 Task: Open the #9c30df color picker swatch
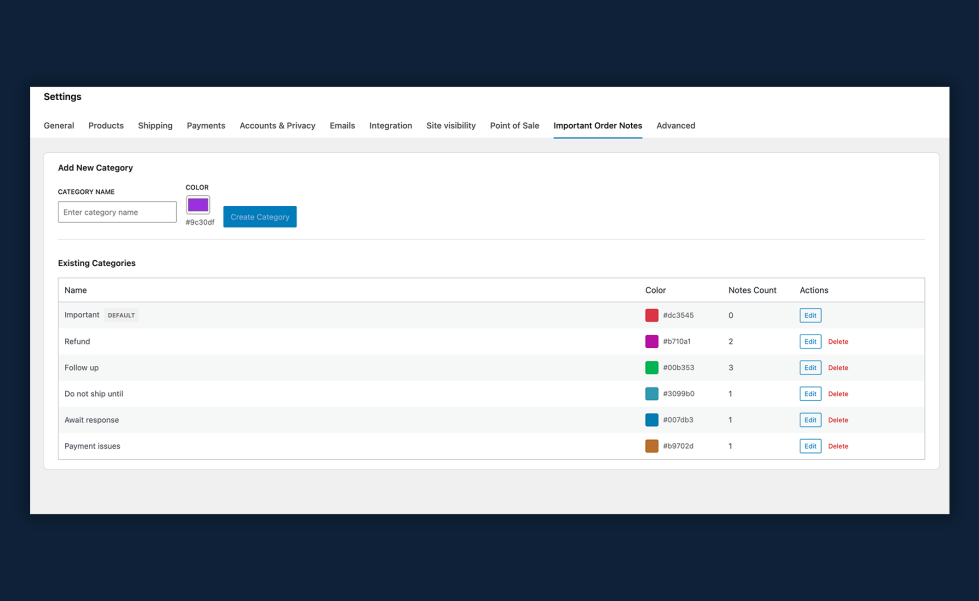(197, 205)
